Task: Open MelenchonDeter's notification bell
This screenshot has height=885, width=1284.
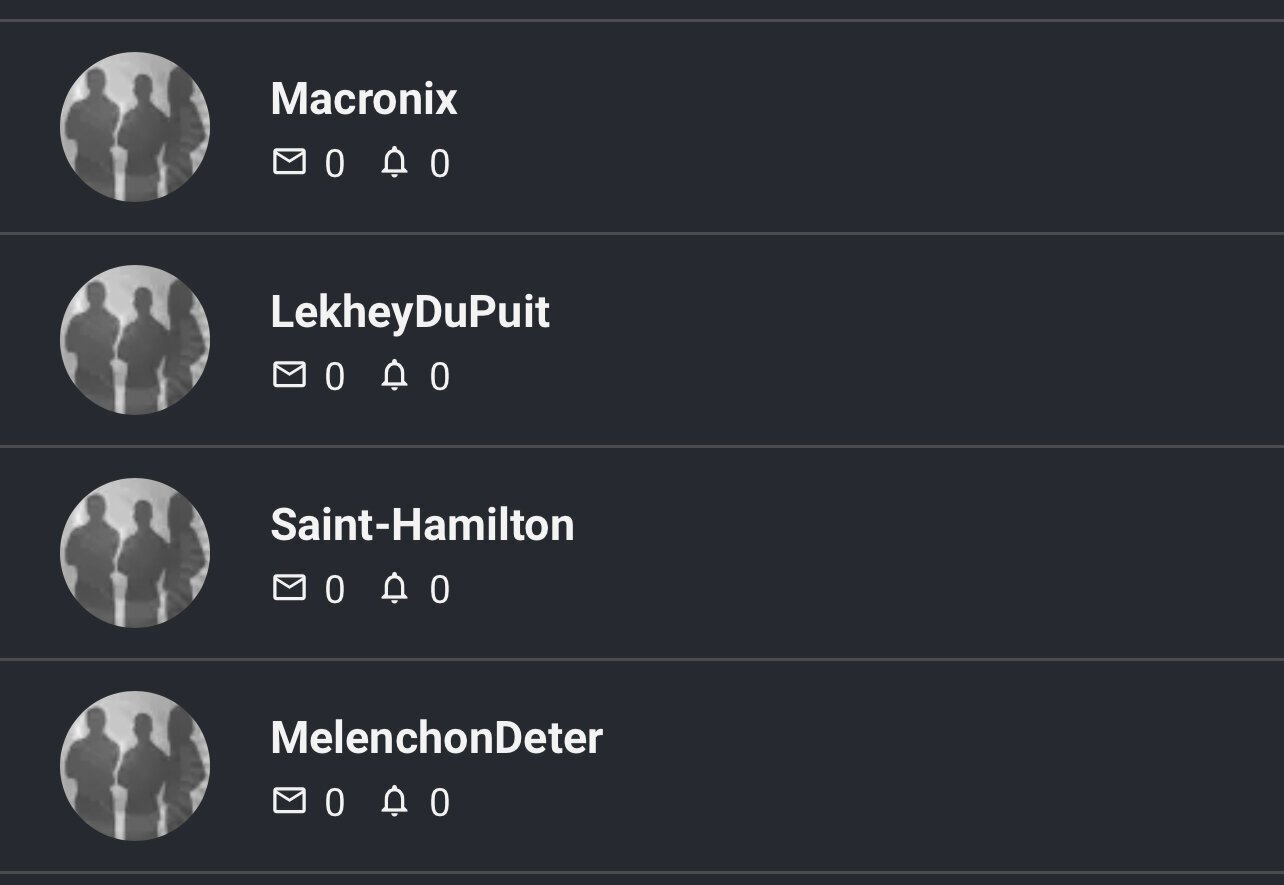Action: 395,800
